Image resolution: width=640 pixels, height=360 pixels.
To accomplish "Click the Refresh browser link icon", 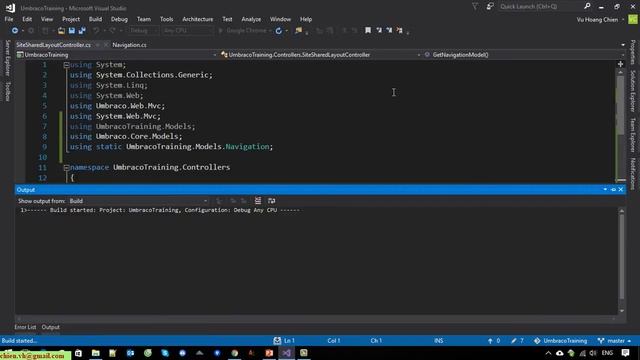I will pyautogui.click(x=279, y=31).
